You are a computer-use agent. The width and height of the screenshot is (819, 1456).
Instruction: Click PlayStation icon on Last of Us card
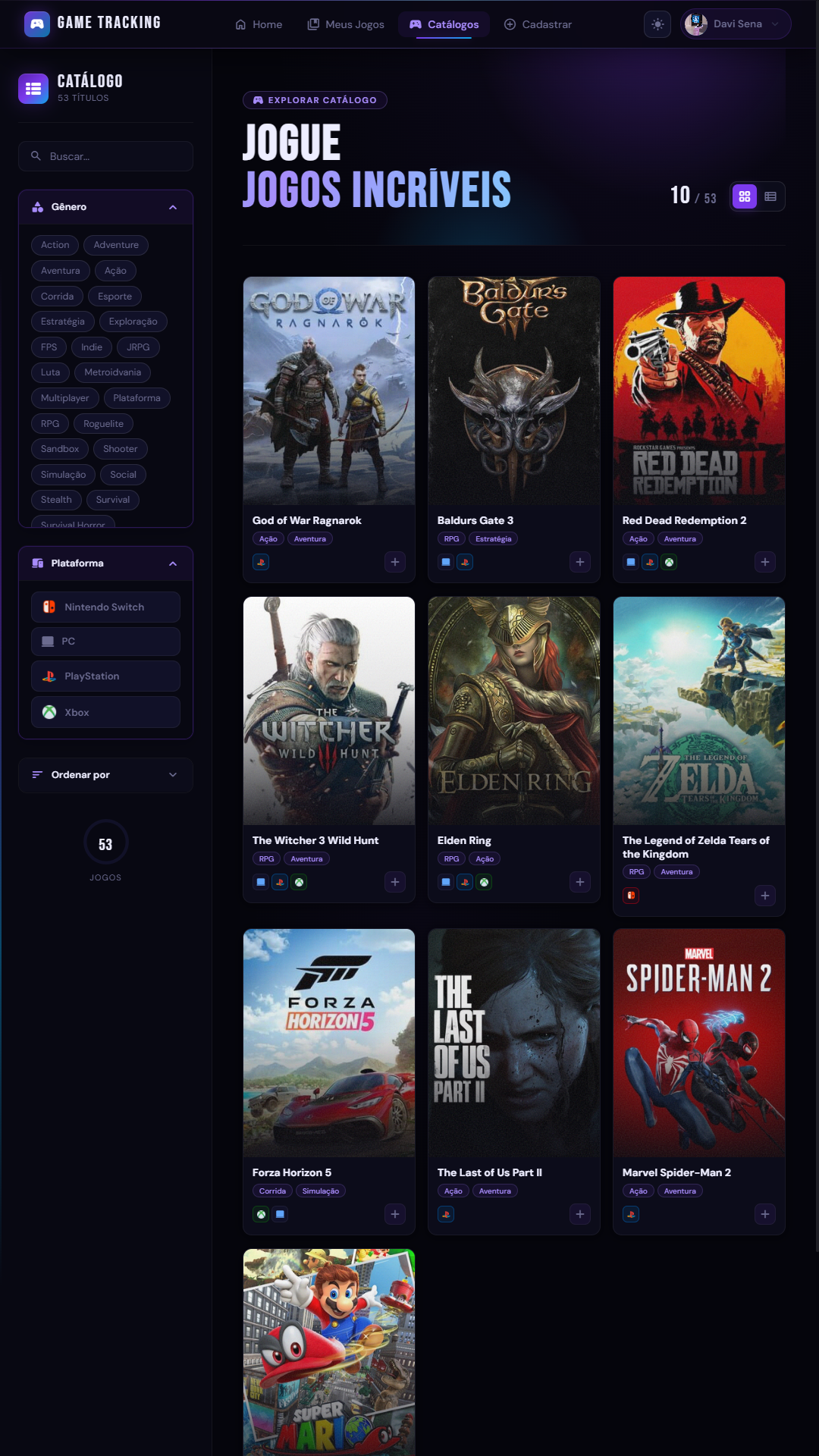446,1214
